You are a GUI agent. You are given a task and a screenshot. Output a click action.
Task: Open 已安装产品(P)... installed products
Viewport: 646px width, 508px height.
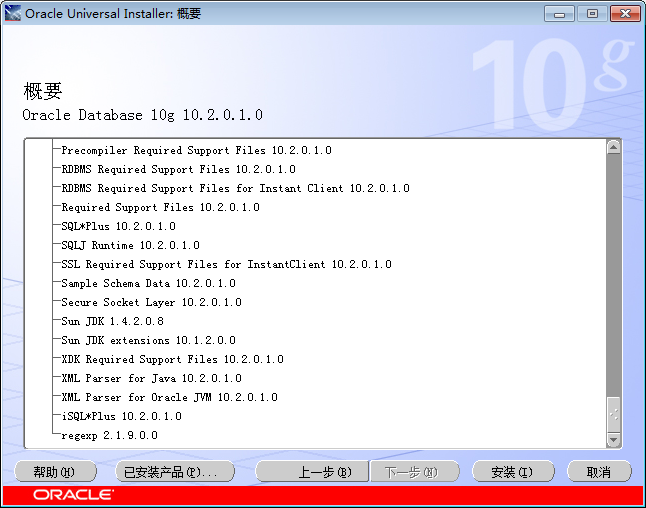click(175, 471)
